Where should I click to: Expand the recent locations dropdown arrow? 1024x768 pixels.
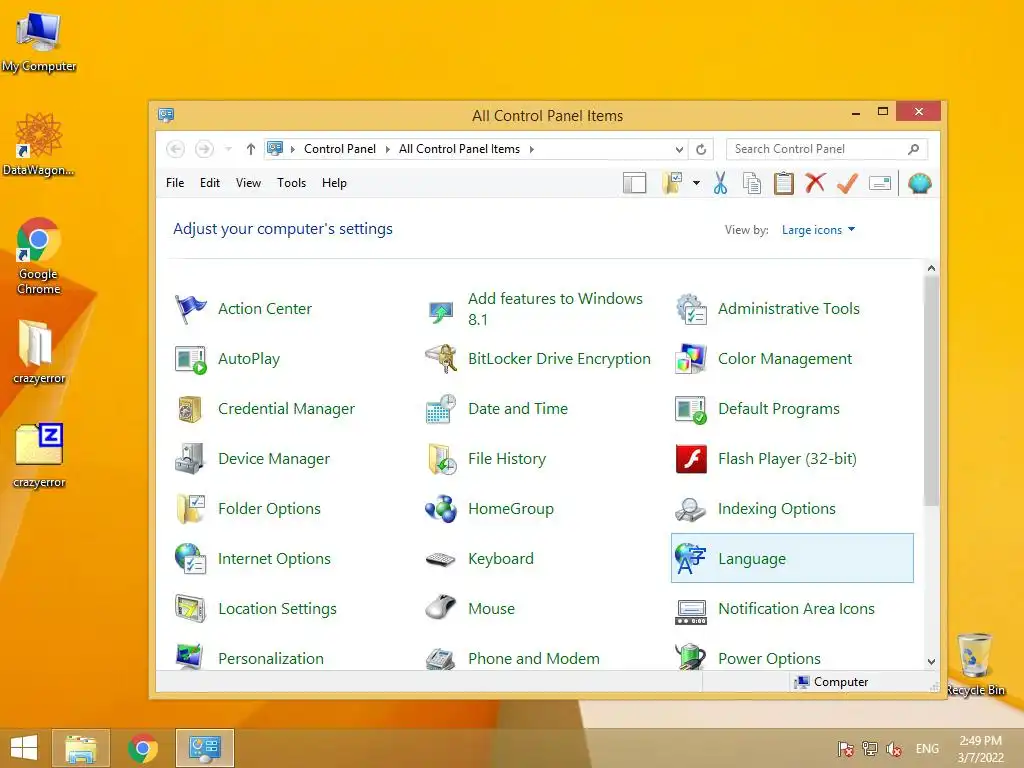click(x=228, y=150)
